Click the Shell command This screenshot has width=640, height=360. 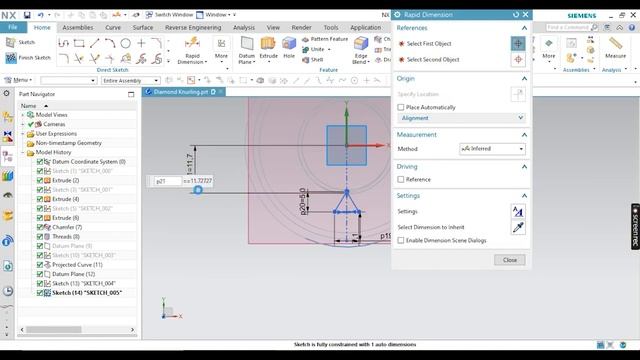(313, 60)
